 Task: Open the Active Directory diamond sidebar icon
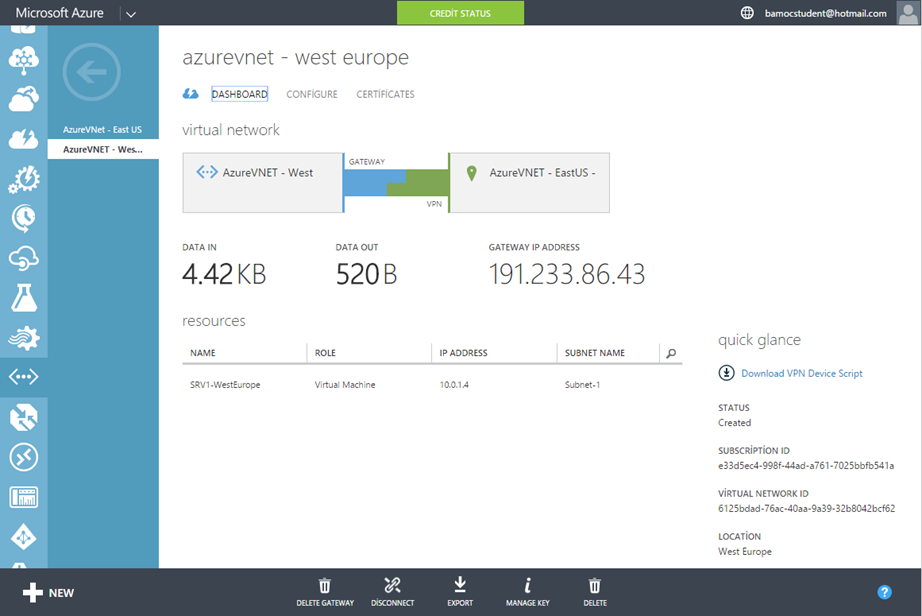pos(24,537)
